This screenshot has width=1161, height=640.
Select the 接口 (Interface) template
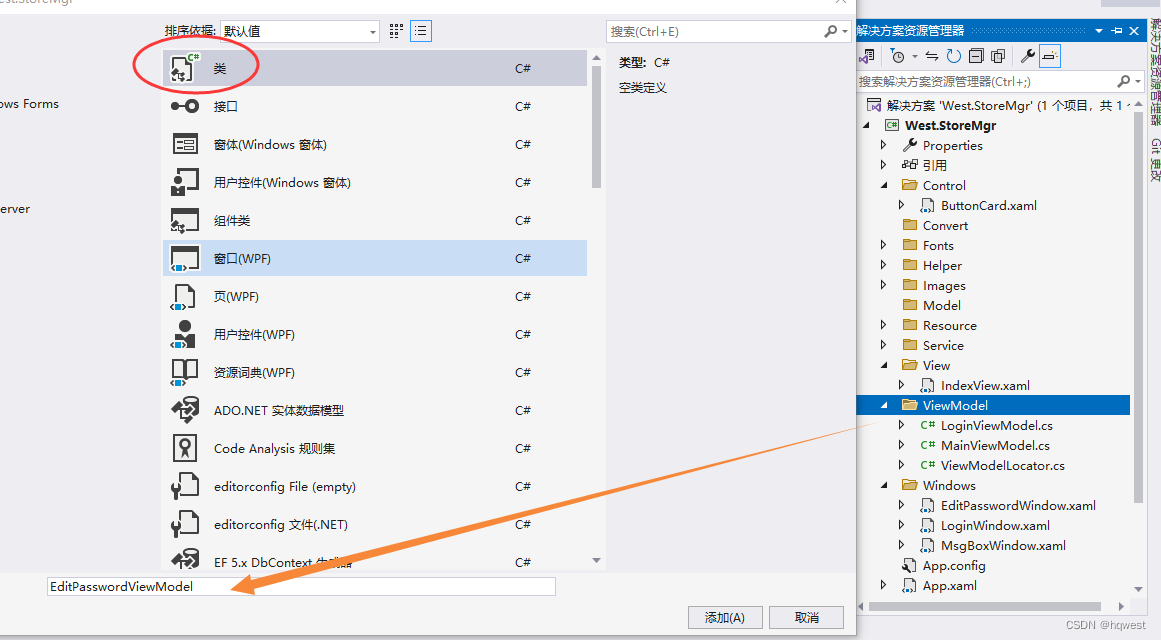[x=375, y=107]
